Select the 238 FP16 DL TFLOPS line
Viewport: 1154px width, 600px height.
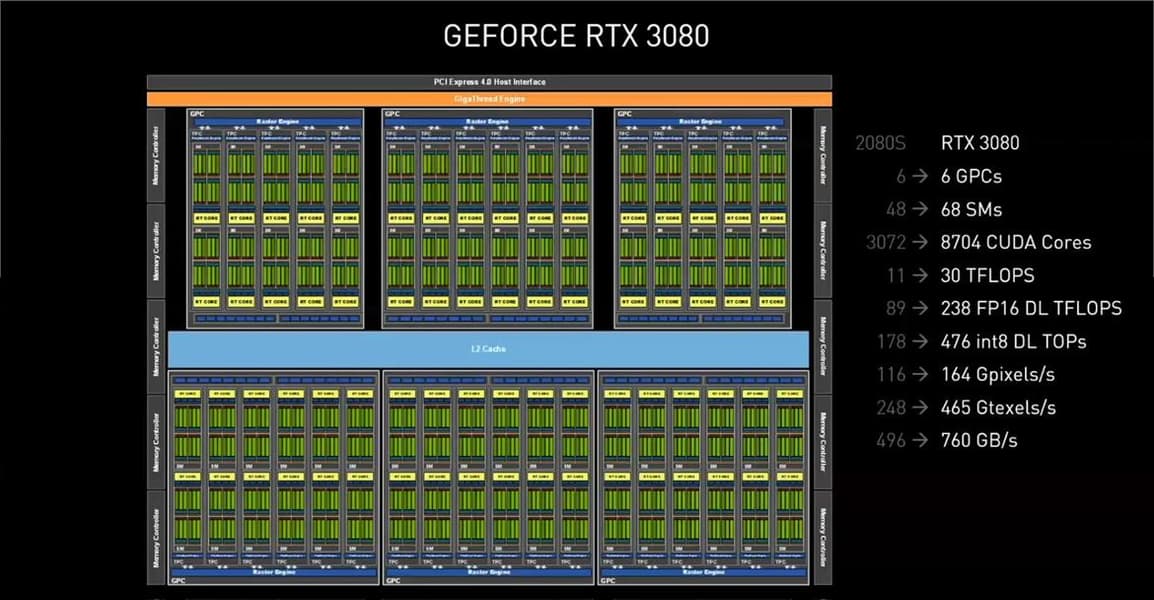click(1031, 308)
